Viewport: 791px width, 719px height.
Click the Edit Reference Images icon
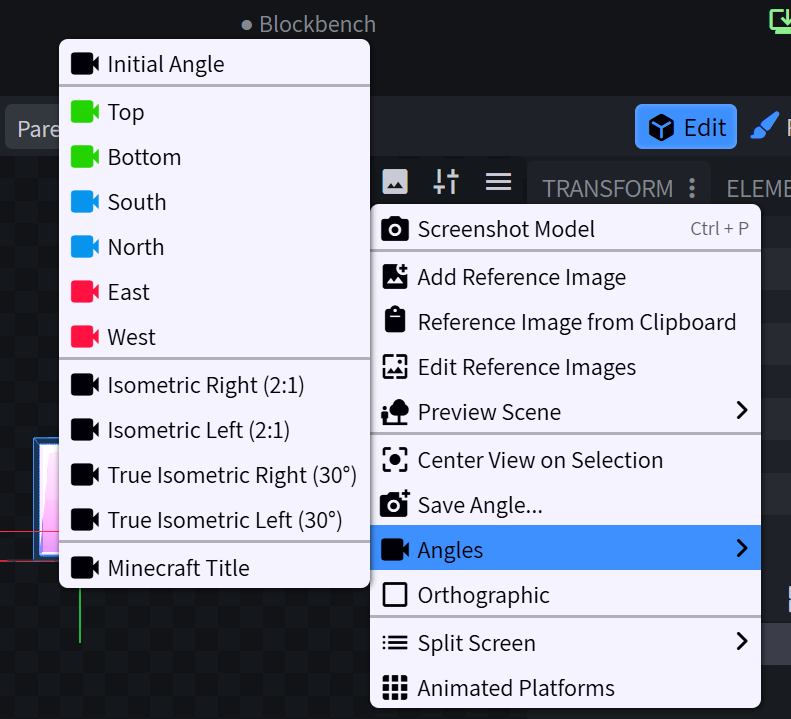[395, 367]
